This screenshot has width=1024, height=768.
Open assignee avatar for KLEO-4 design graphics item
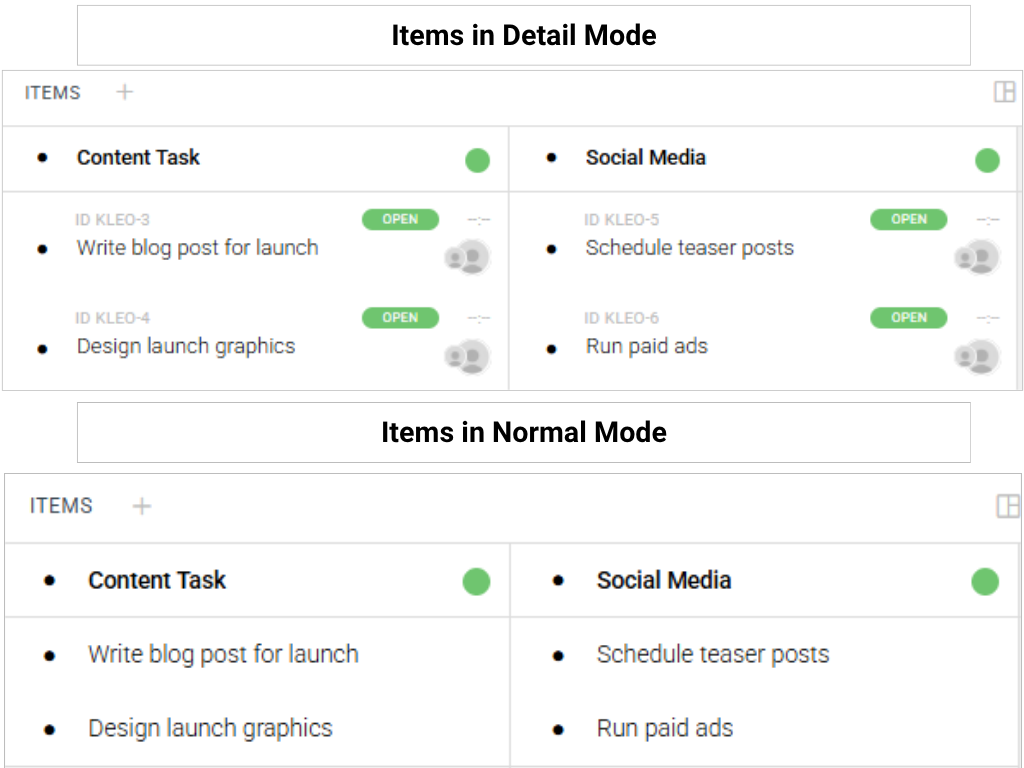coord(467,356)
